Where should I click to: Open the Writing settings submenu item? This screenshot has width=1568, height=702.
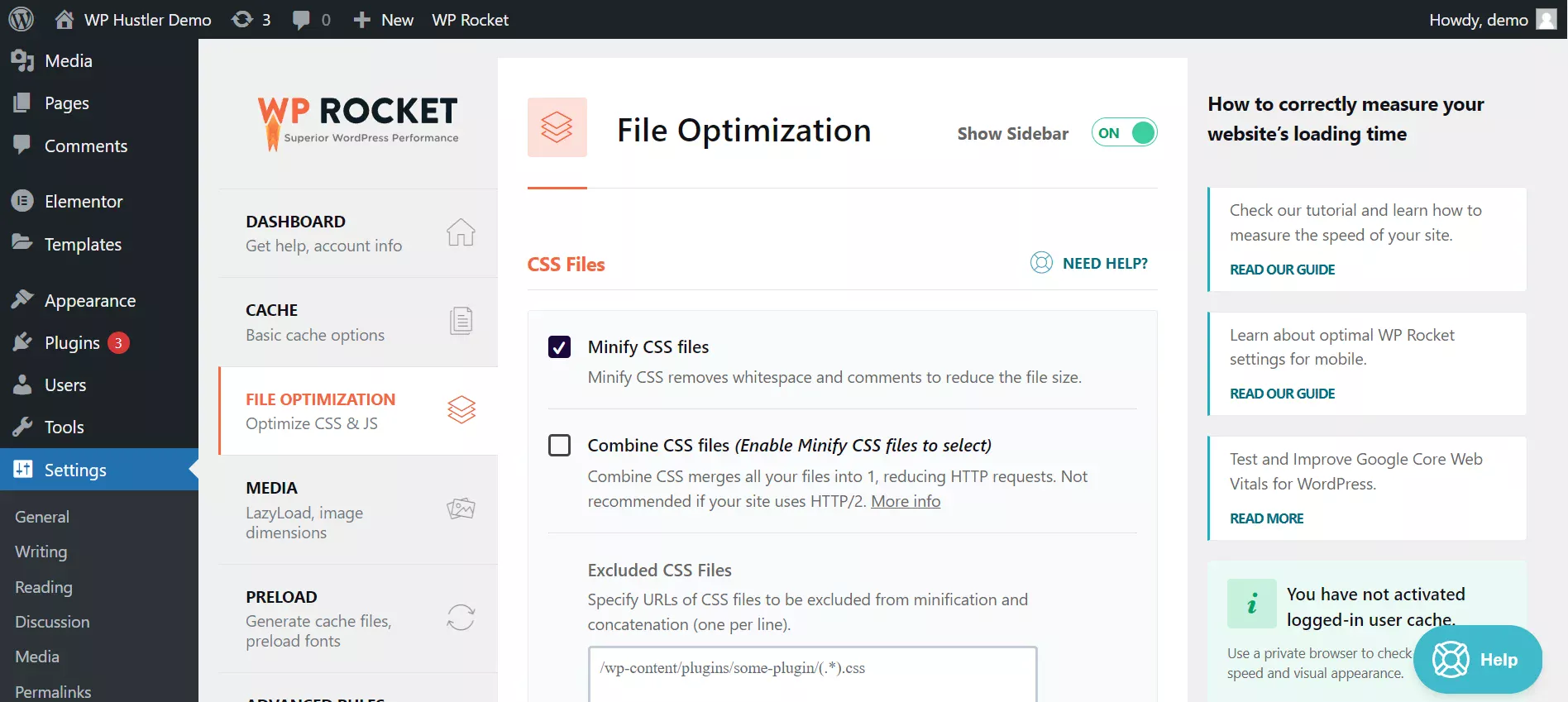coord(41,552)
